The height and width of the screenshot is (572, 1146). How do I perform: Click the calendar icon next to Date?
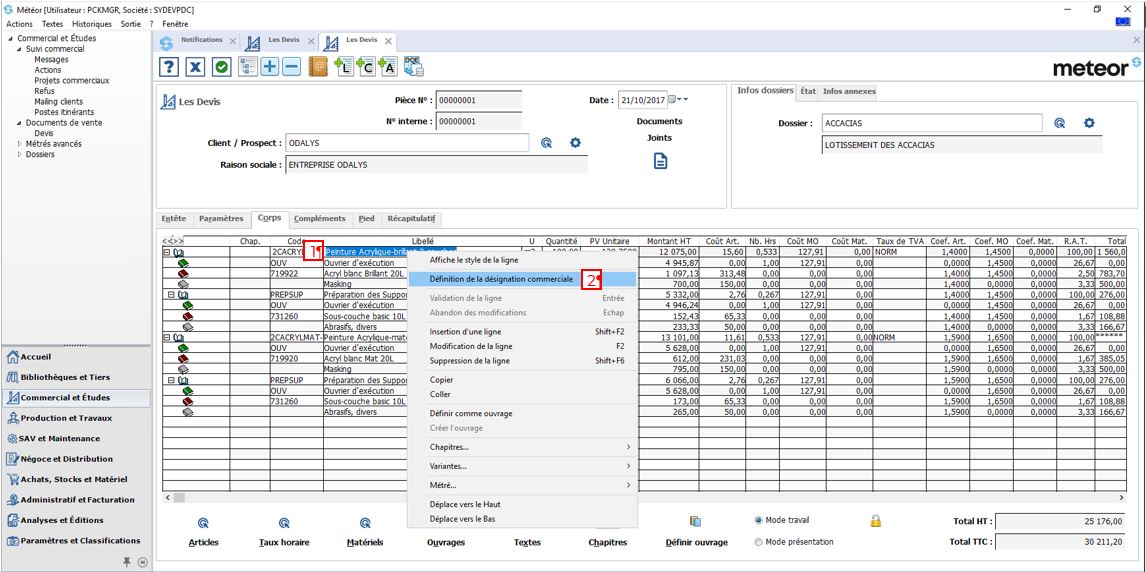coord(672,99)
